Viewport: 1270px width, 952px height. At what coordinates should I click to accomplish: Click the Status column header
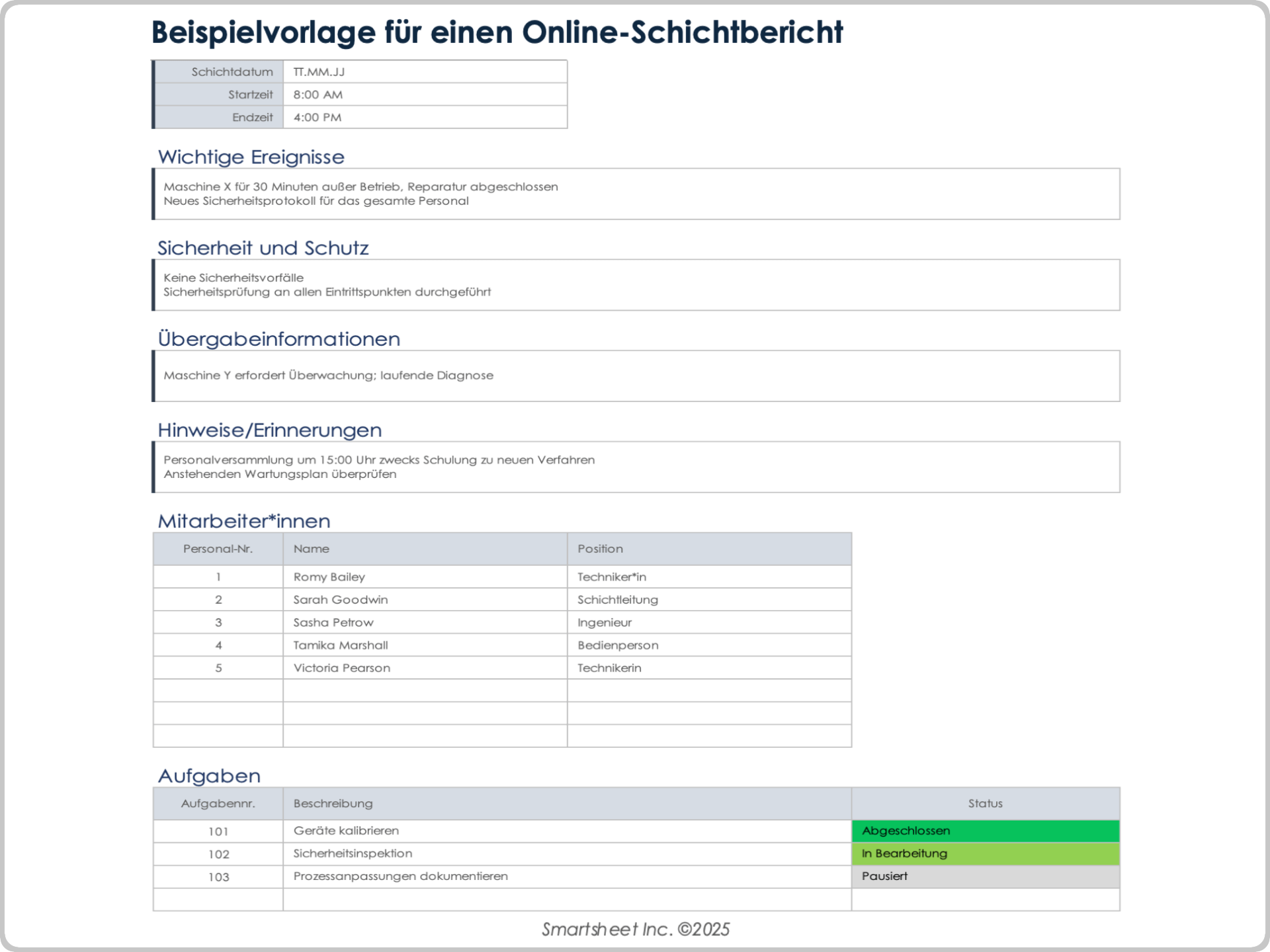point(985,803)
